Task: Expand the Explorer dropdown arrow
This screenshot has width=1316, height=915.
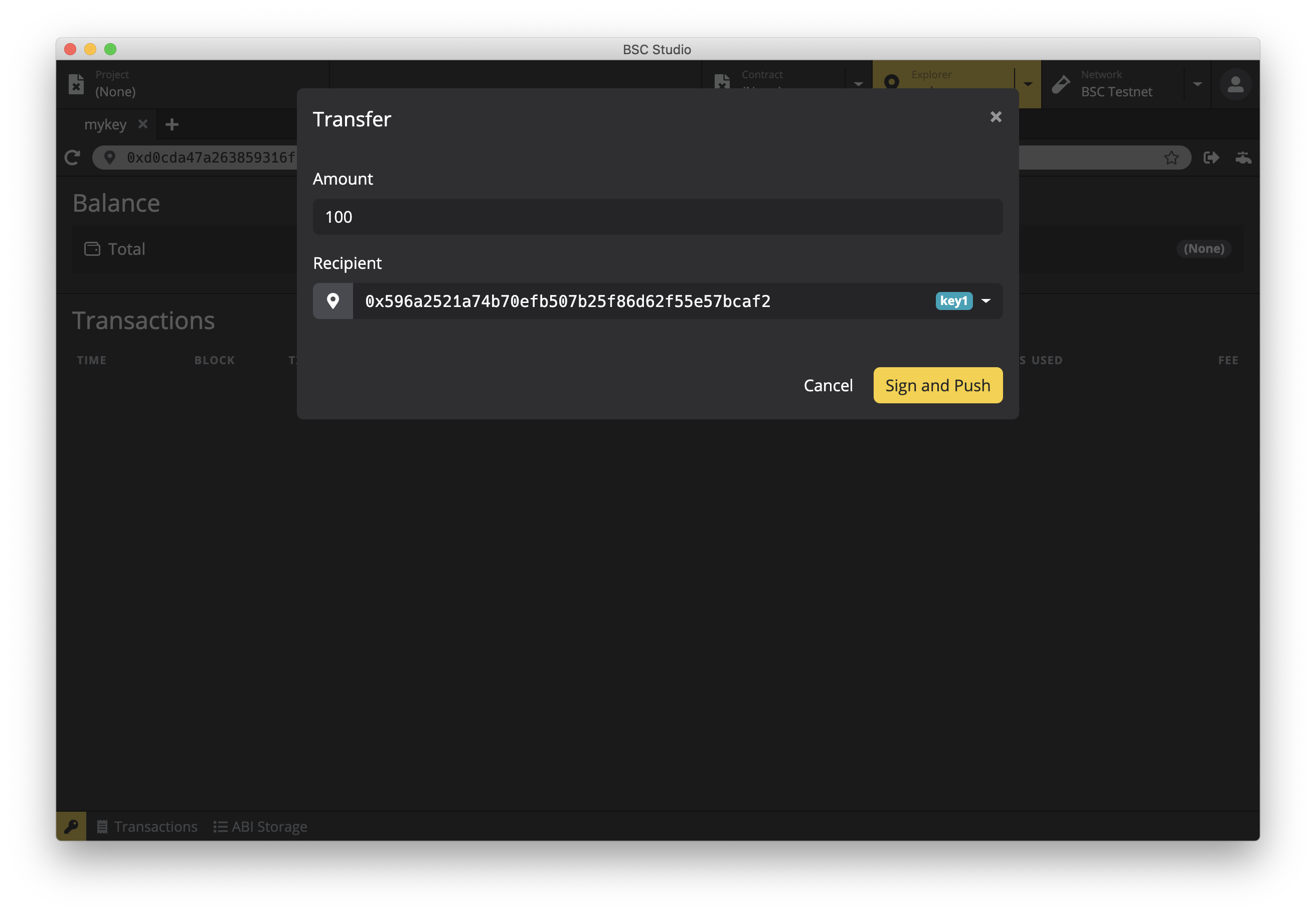Action: [1028, 84]
